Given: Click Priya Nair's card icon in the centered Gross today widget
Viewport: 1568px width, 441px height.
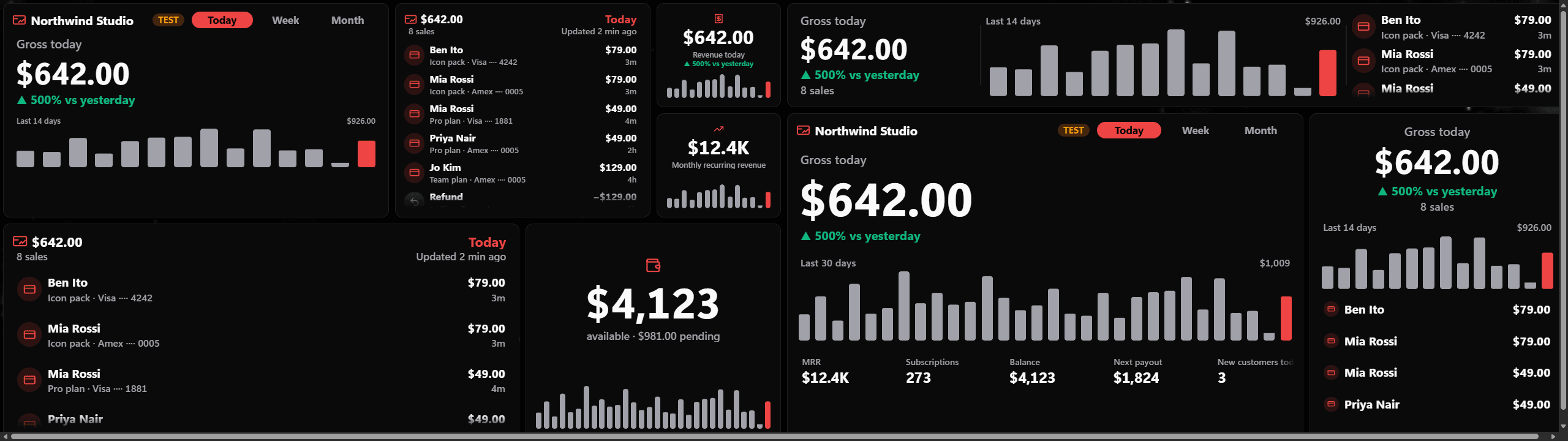Looking at the screenshot, I should (x=1331, y=404).
